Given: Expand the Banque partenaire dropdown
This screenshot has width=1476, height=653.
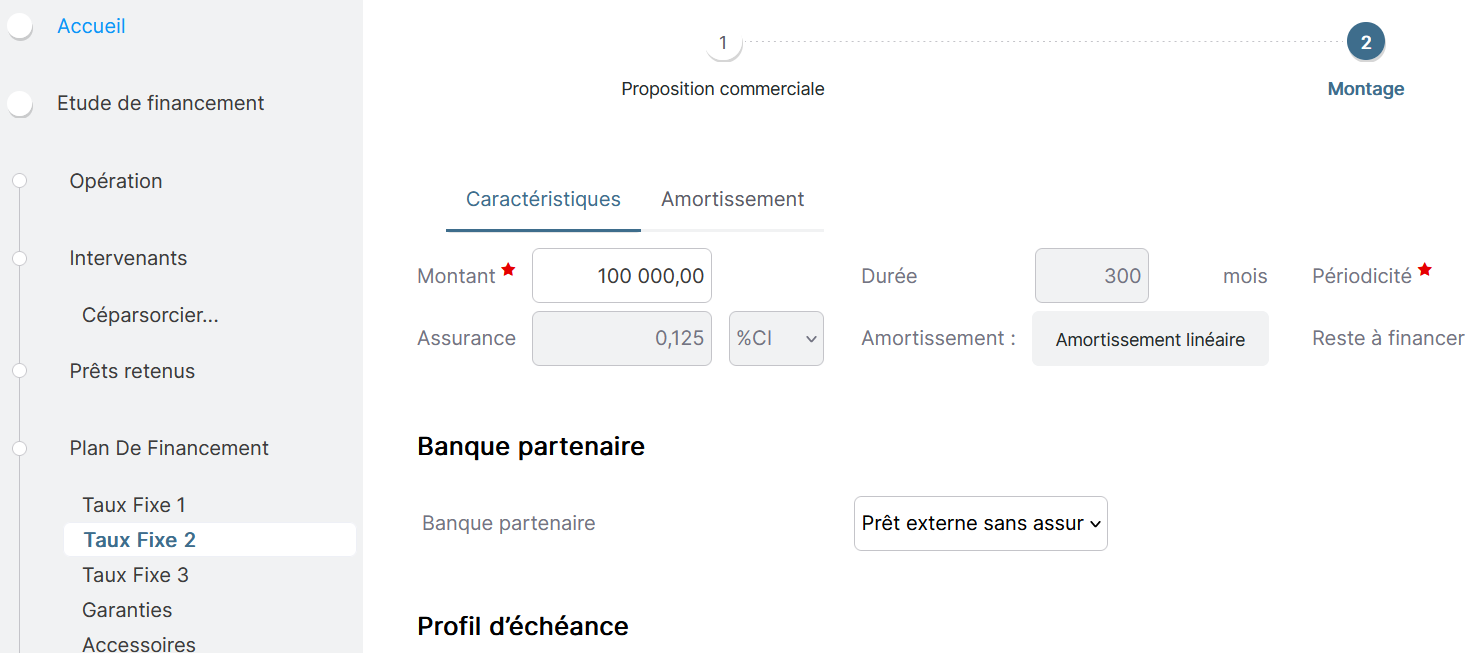Looking at the screenshot, I should tap(980, 523).
